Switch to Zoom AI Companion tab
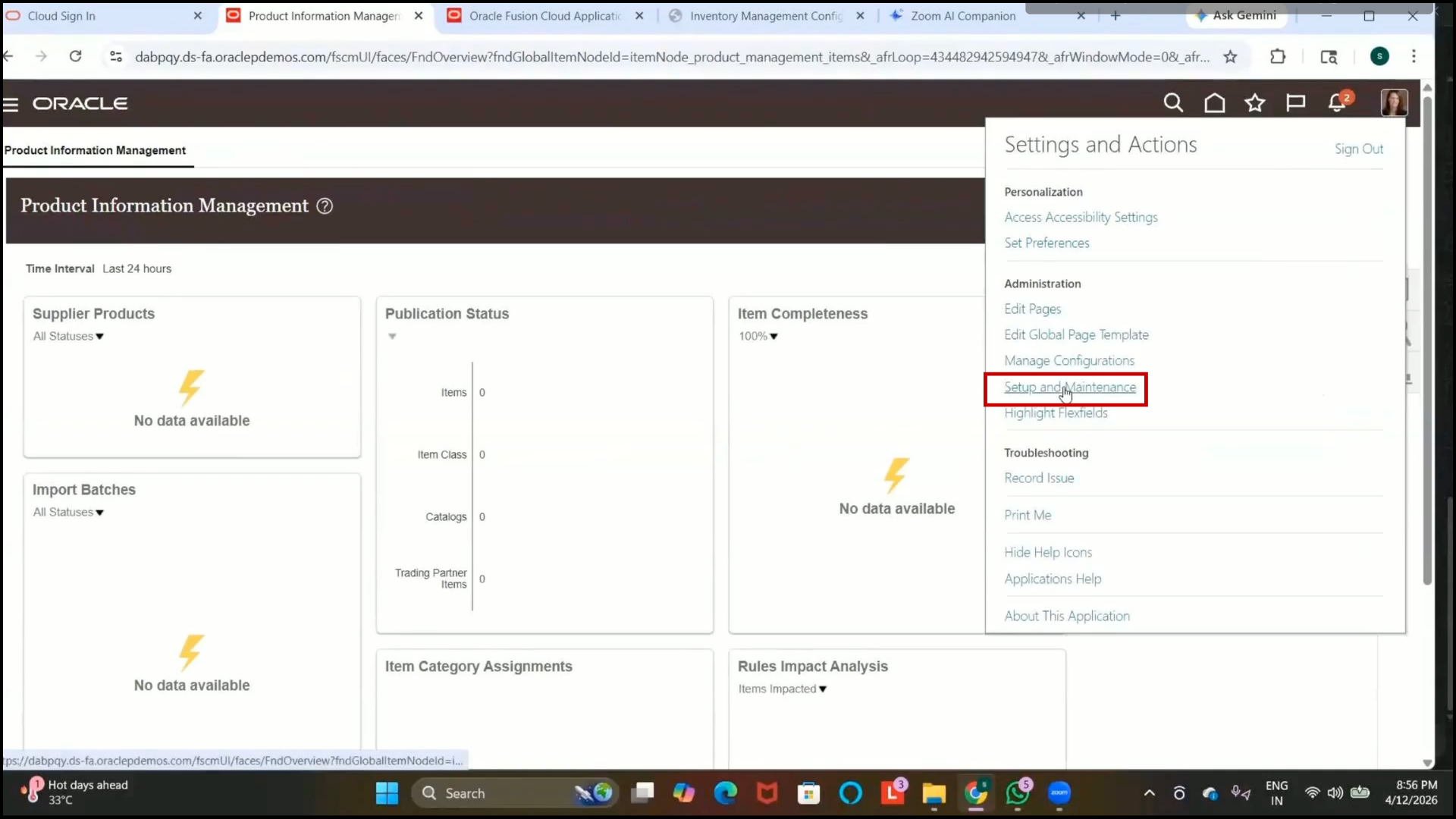Image resolution: width=1456 pixels, height=819 pixels. [x=963, y=16]
